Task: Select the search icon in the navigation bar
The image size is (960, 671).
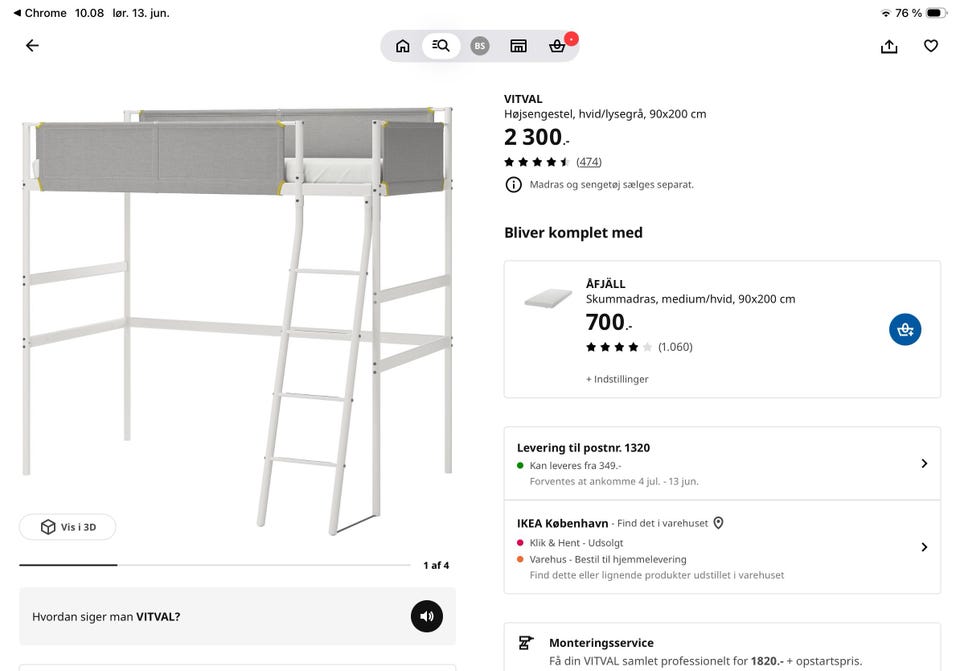Action: click(x=441, y=46)
